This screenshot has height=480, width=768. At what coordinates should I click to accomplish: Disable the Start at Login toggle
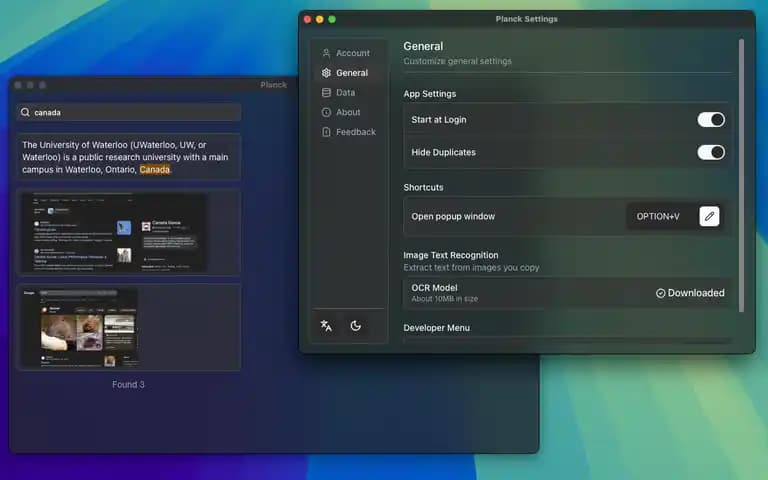(711, 120)
